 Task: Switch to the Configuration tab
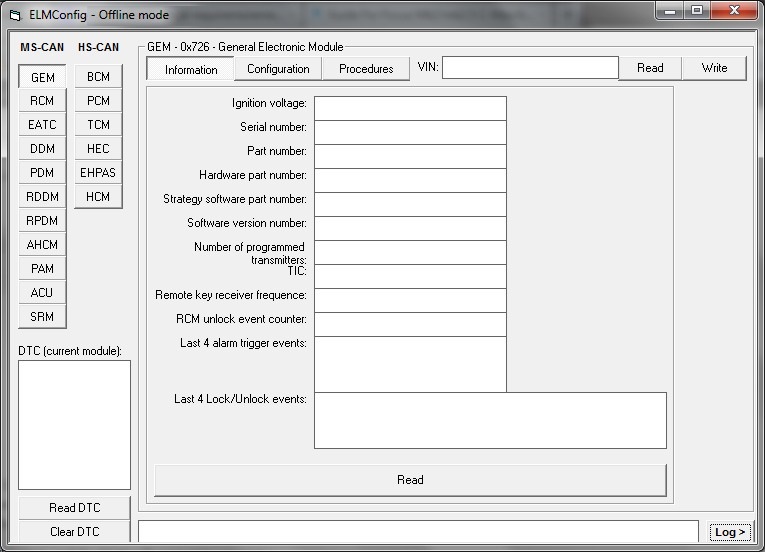point(278,69)
